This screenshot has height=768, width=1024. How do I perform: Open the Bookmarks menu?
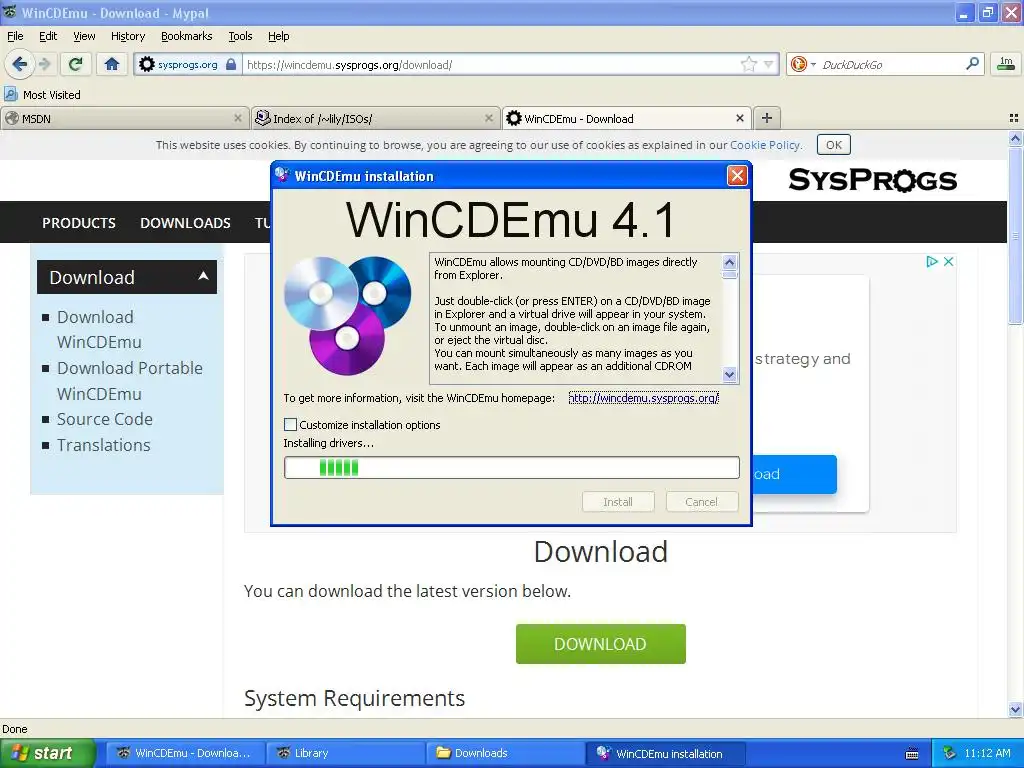point(186,36)
